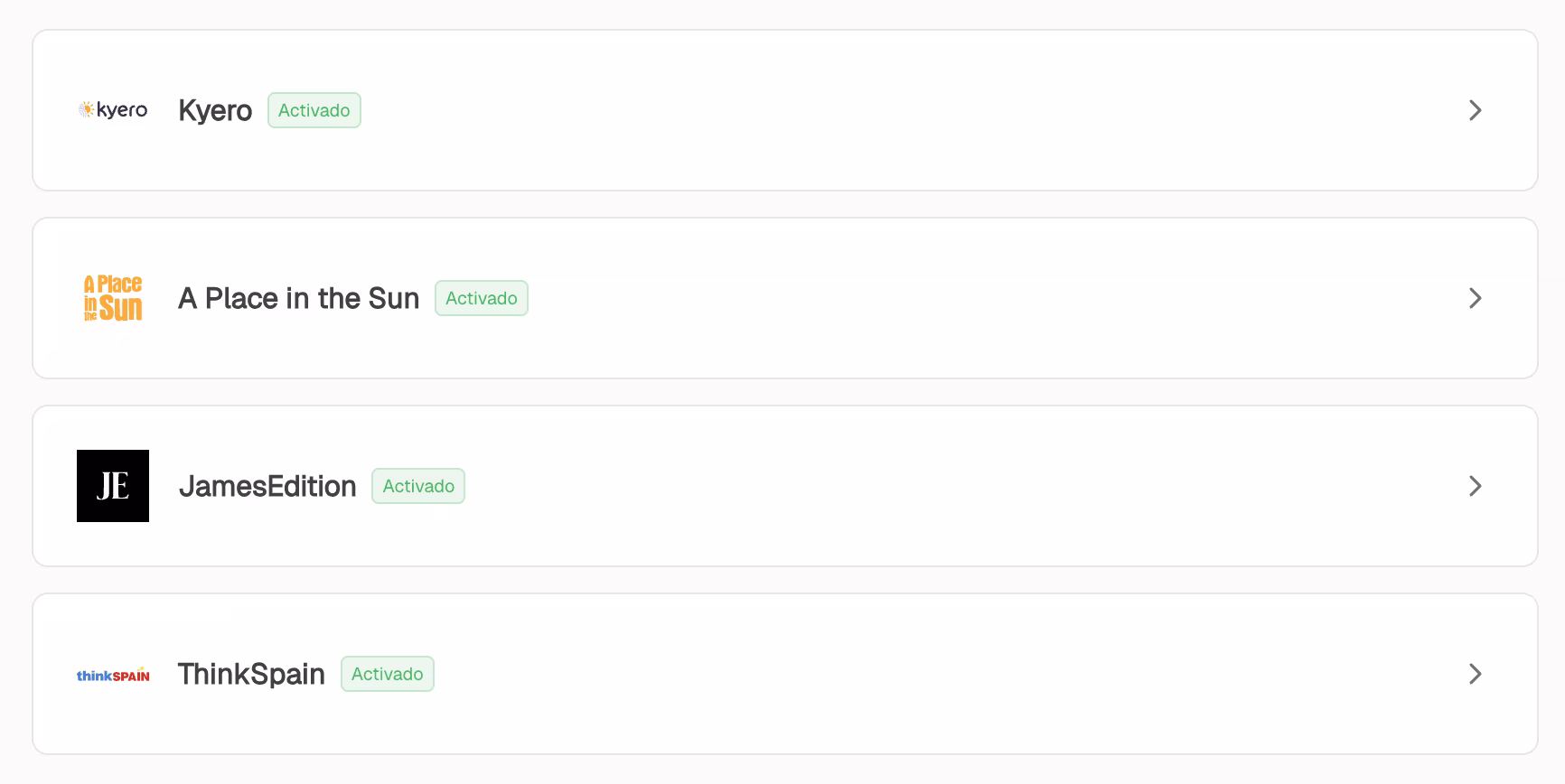This screenshot has width=1565, height=784.
Task: Click the ThinkSpain Activado badge
Action: 388,674
